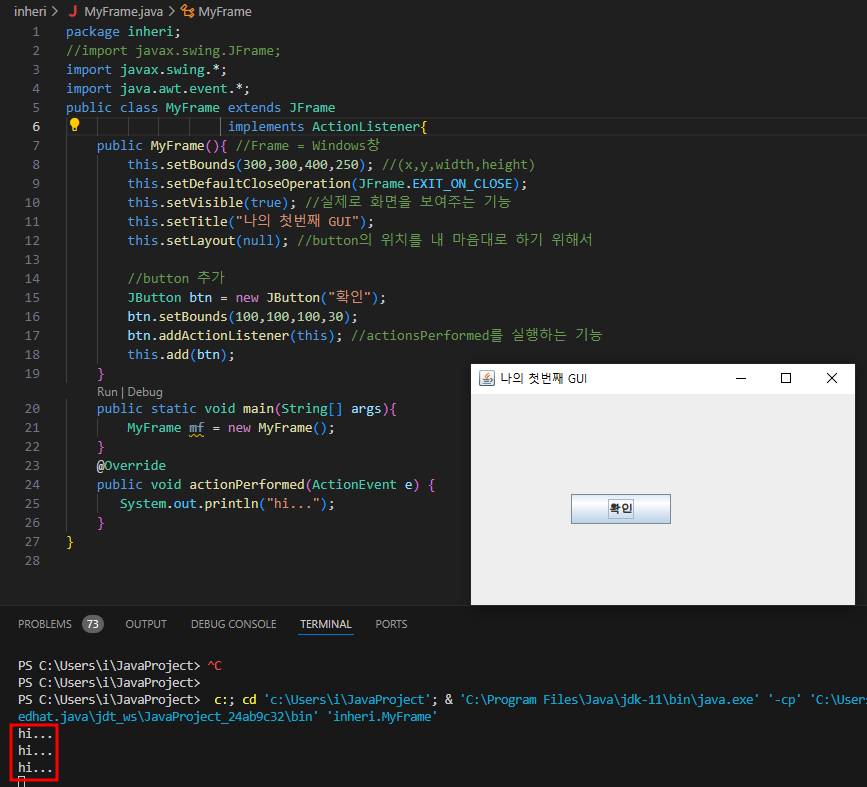The image size is (867, 787).
Task: Click the terminal cursor input position
Action: click(x=22, y=781)
